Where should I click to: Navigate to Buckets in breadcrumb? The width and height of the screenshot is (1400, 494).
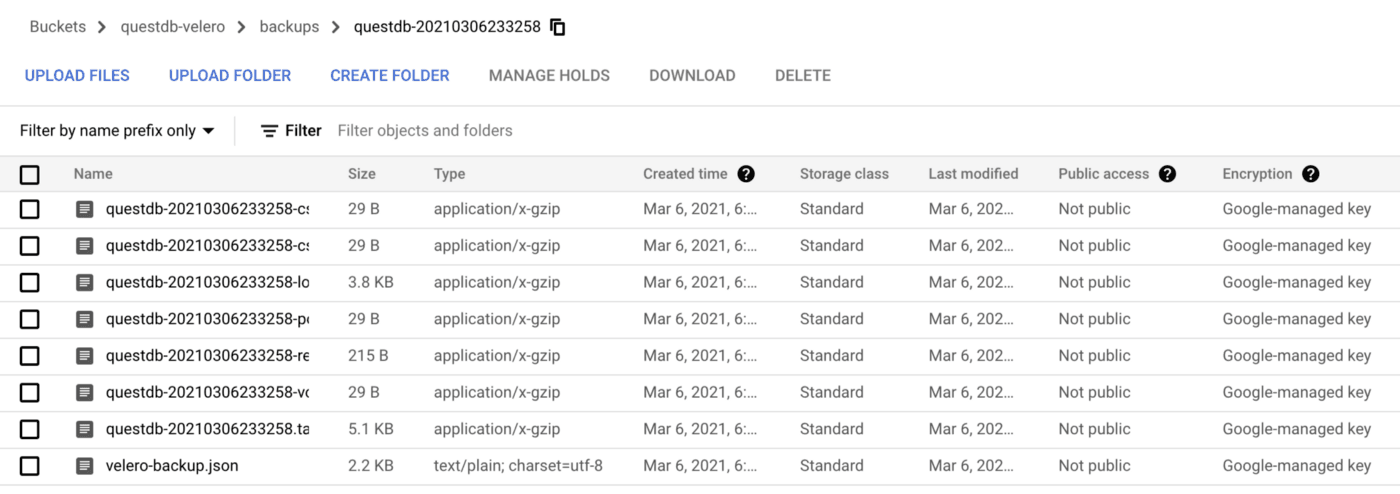point(57,27)
